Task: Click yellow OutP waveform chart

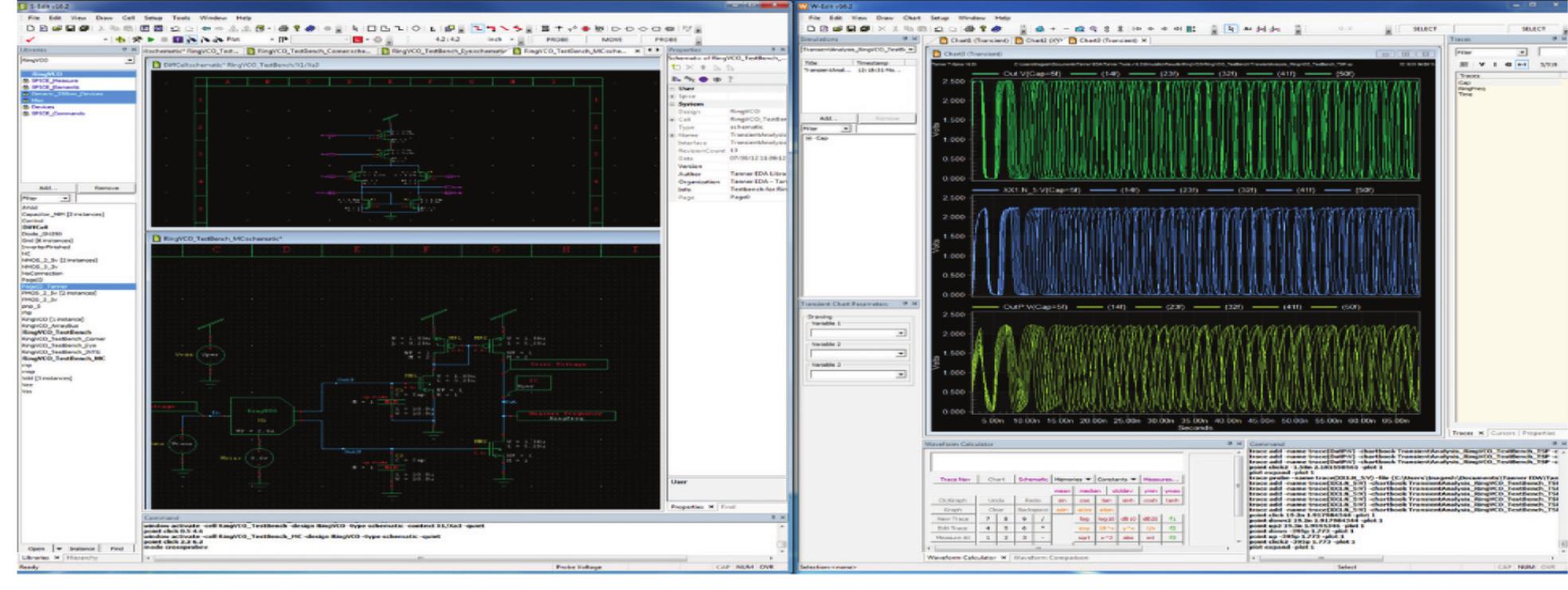Action: (x=1195, y=362)
